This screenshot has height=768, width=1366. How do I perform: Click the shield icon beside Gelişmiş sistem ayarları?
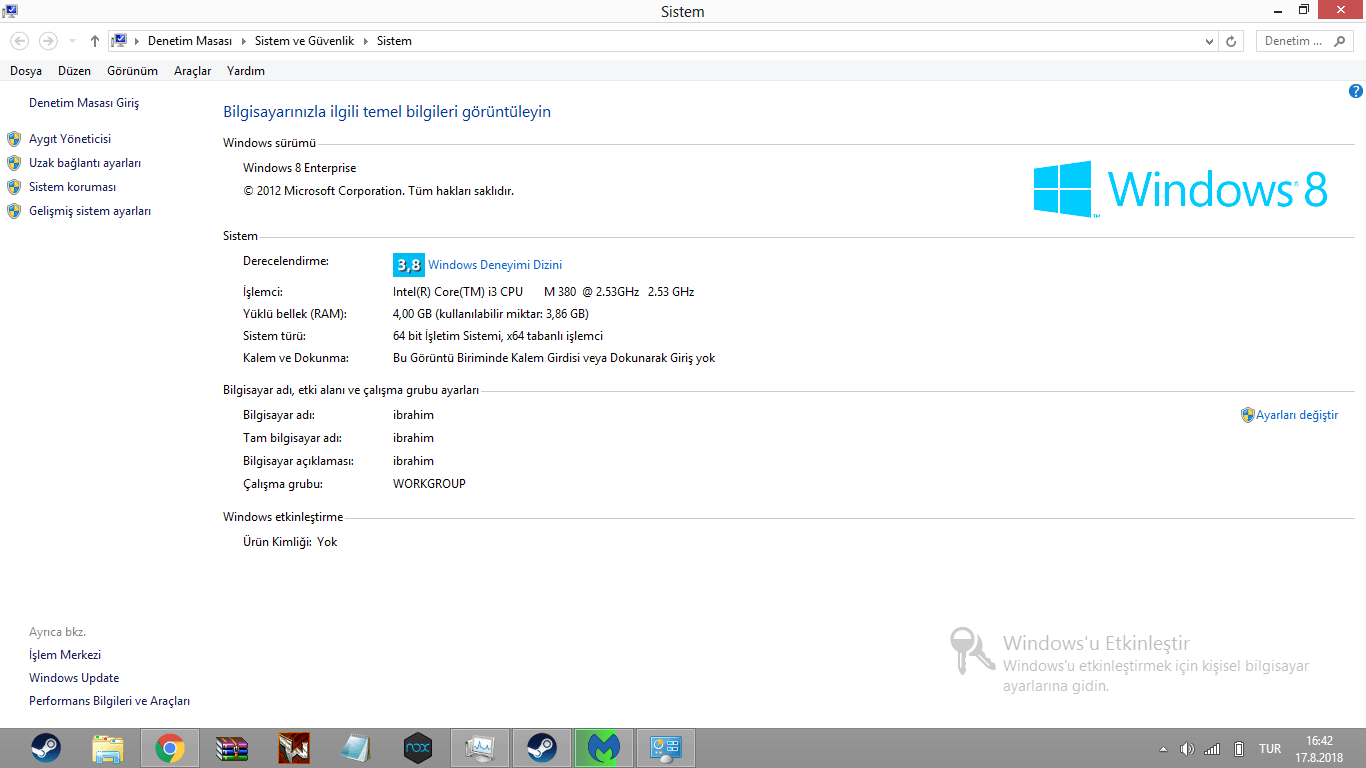14,211
